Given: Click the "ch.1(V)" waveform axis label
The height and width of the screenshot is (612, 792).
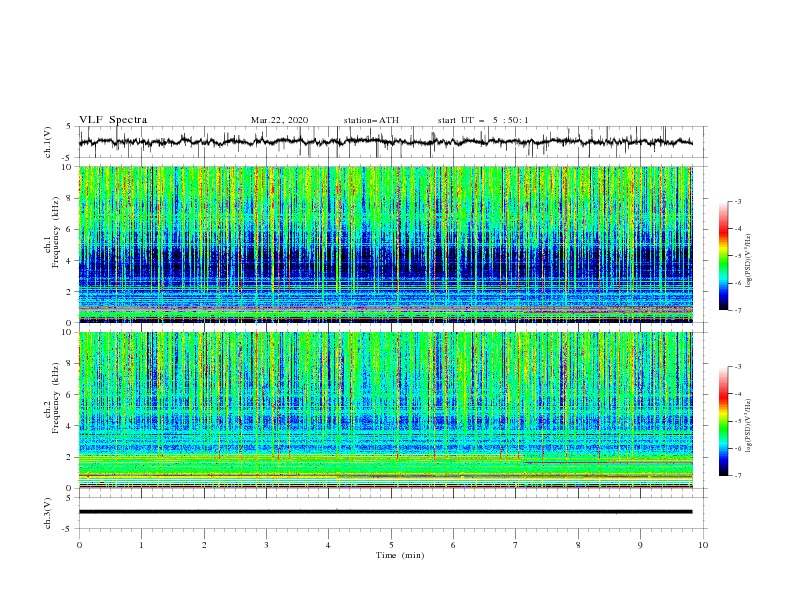Looking at the screenshot, I should click(48, 142).
